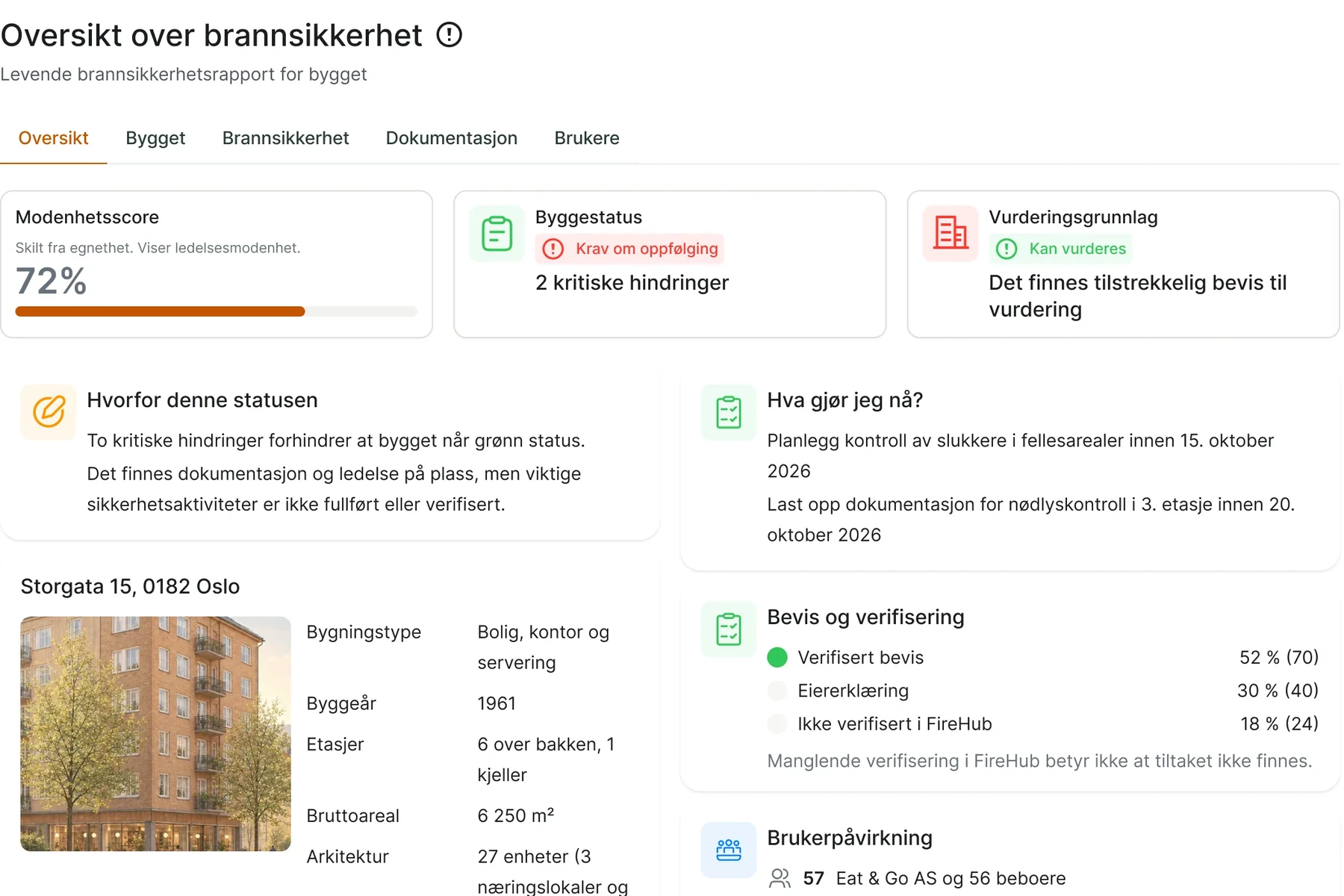Open the building photo thumbnail
The image size is (1344, 896).
tap(155, 734)
